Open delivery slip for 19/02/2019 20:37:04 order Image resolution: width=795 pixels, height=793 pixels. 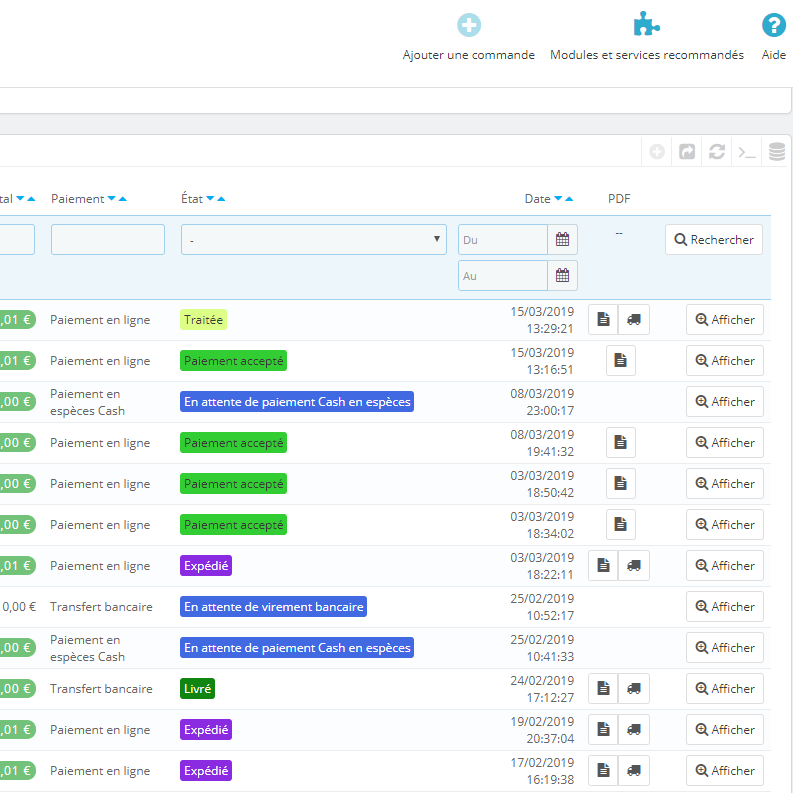point(634,730)
